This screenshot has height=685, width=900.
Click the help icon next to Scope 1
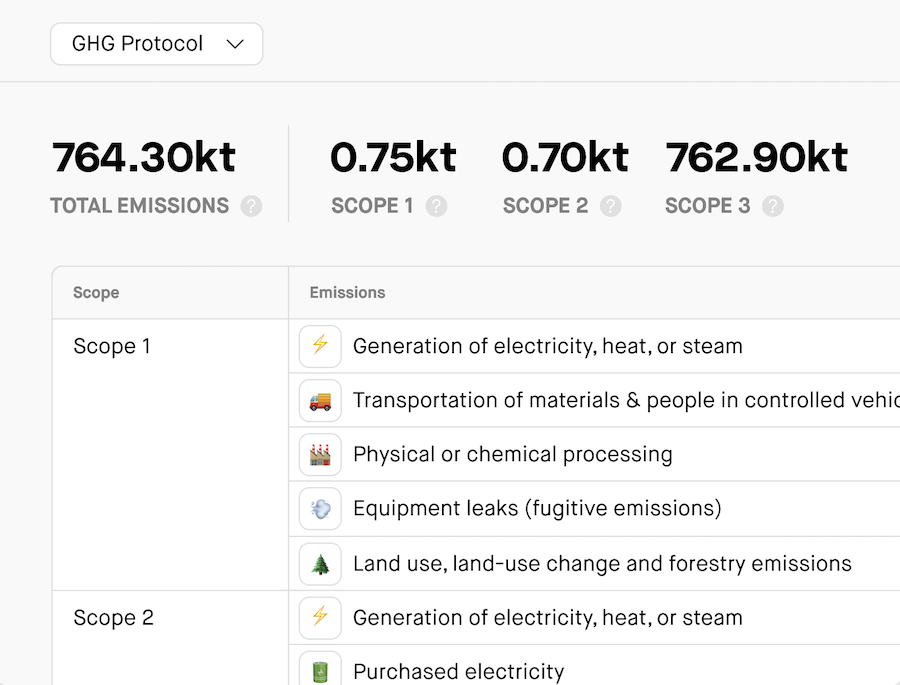436,206
